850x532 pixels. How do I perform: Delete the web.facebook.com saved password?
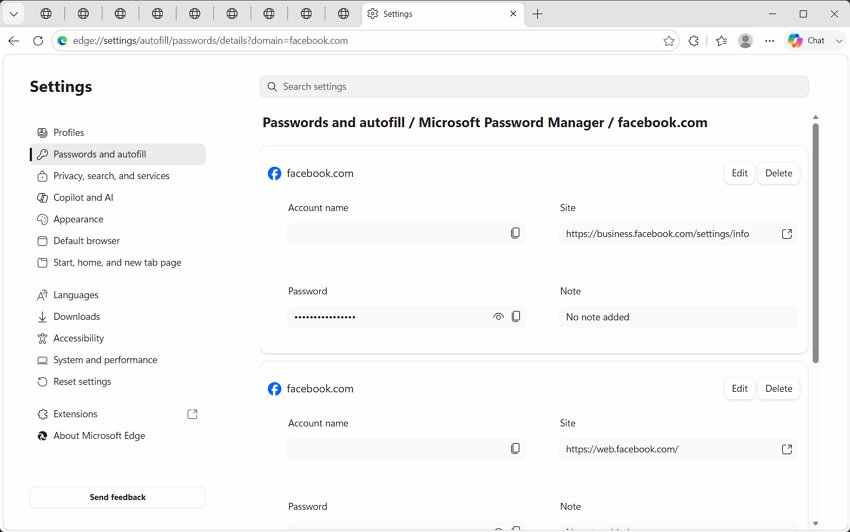(778, 388)
